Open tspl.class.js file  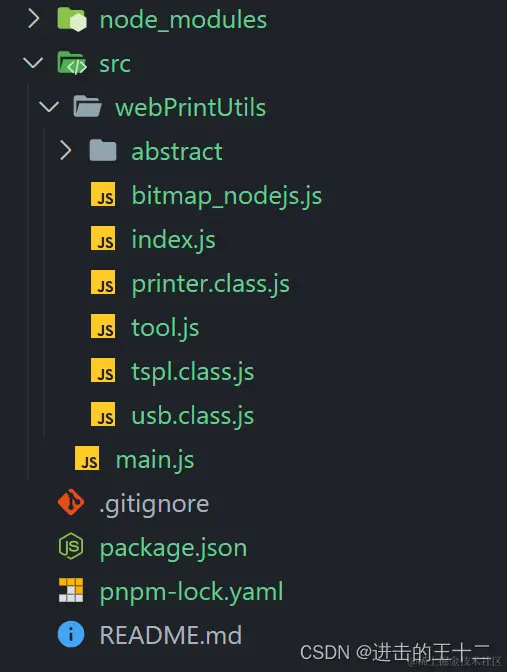[x=192, y=371]
